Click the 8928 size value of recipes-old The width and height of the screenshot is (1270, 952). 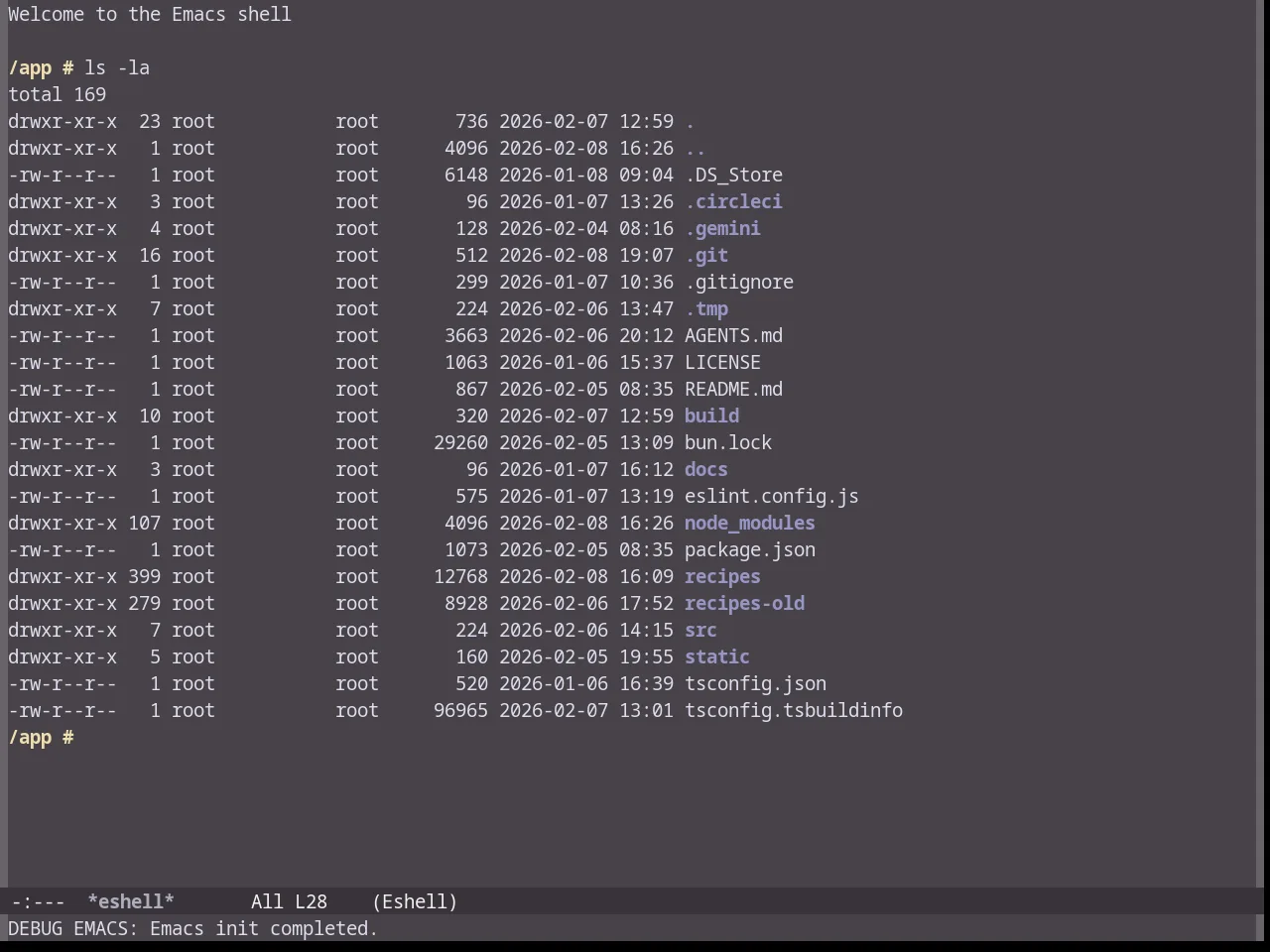pos(466,603)
